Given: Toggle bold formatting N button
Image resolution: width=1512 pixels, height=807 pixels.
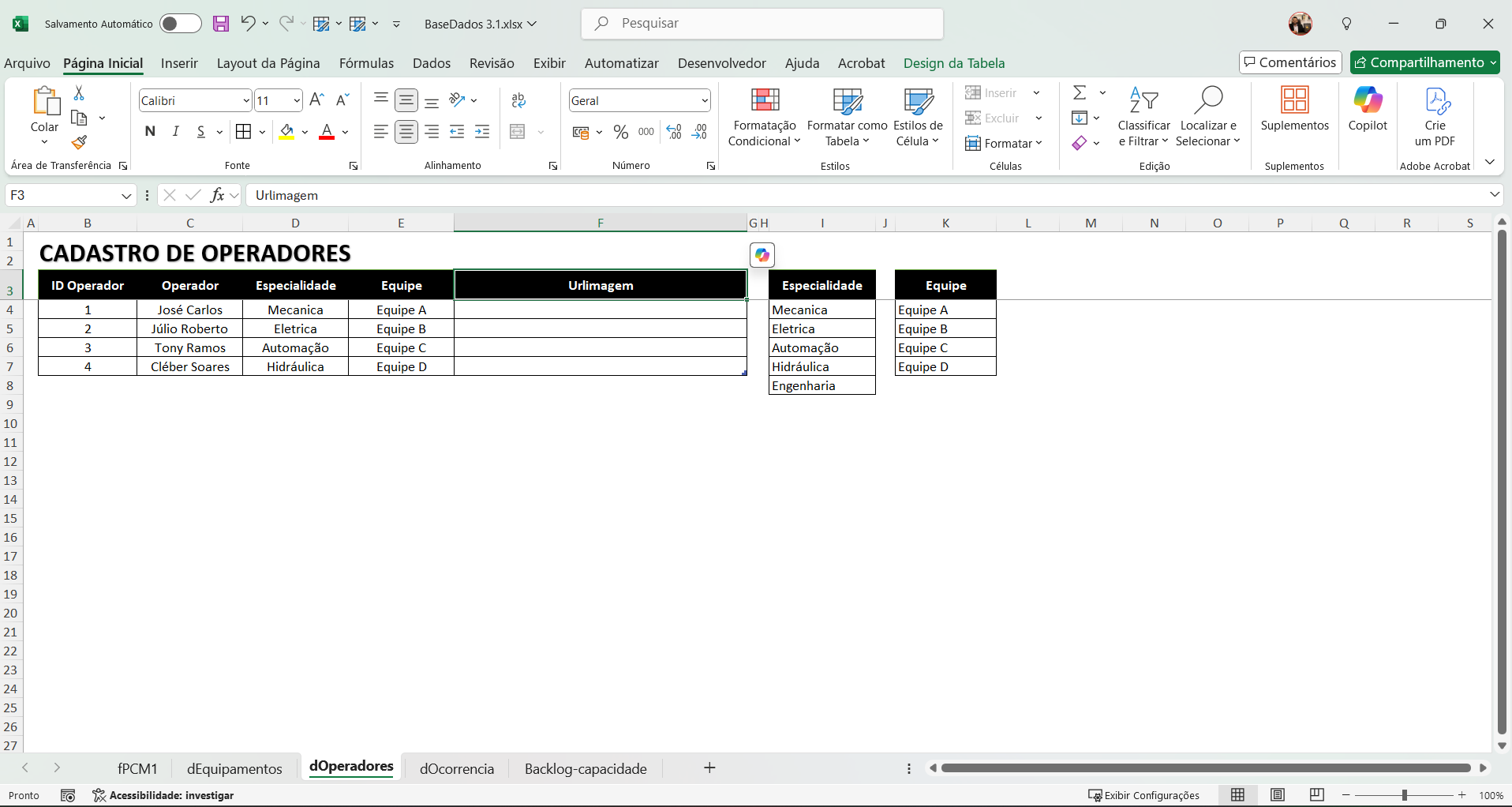Looking at the screenshot, I should click(x=150, y=132).
